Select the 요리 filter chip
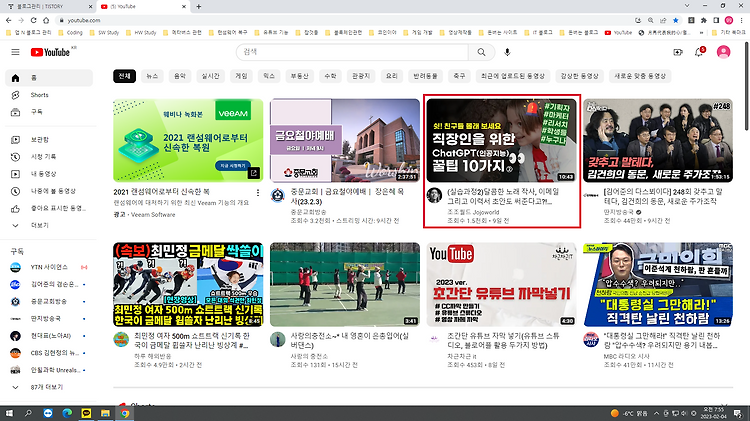750x421 pixels. [392, 76]
